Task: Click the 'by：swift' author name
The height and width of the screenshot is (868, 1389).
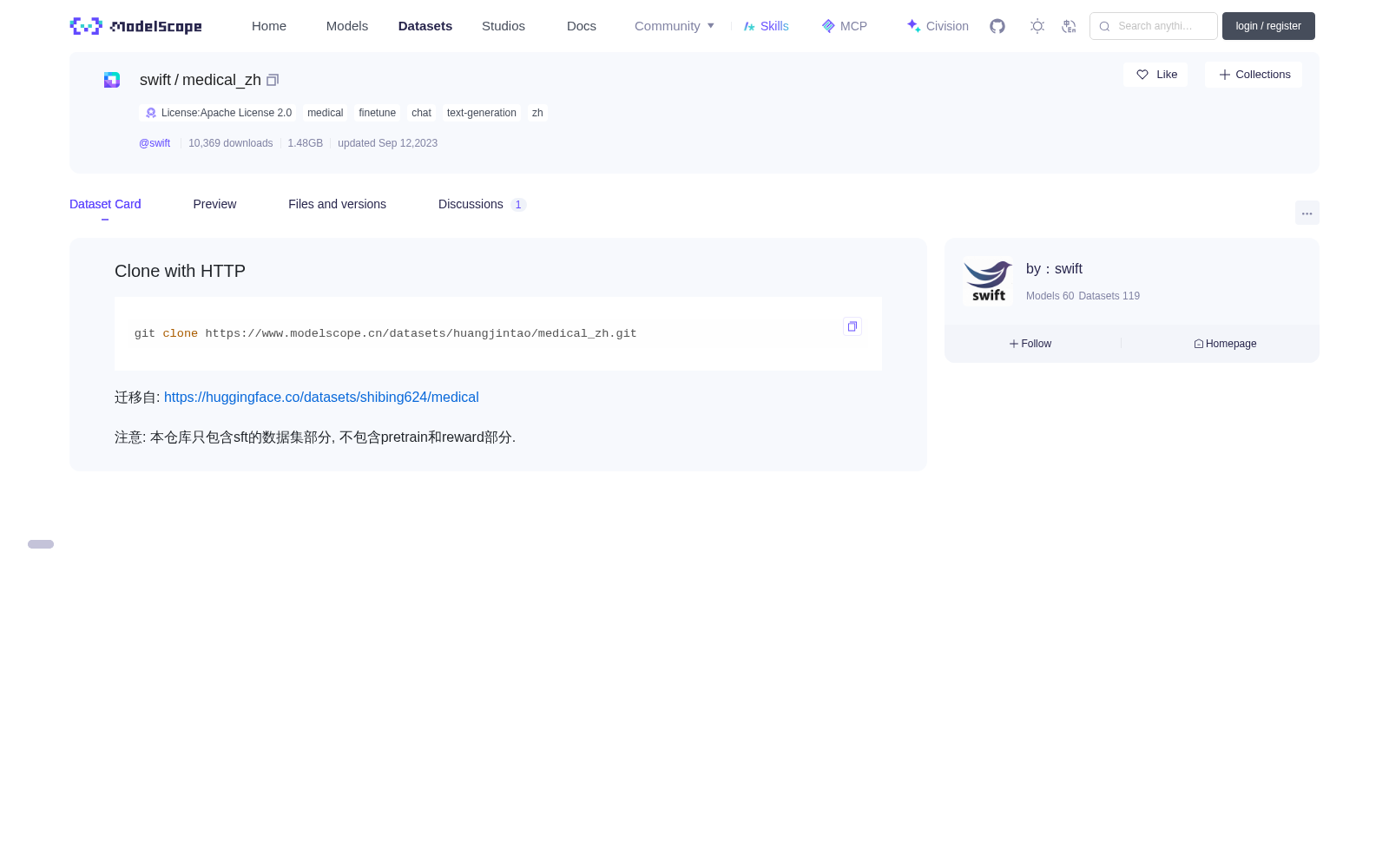Action: [x=1054, y=269]
